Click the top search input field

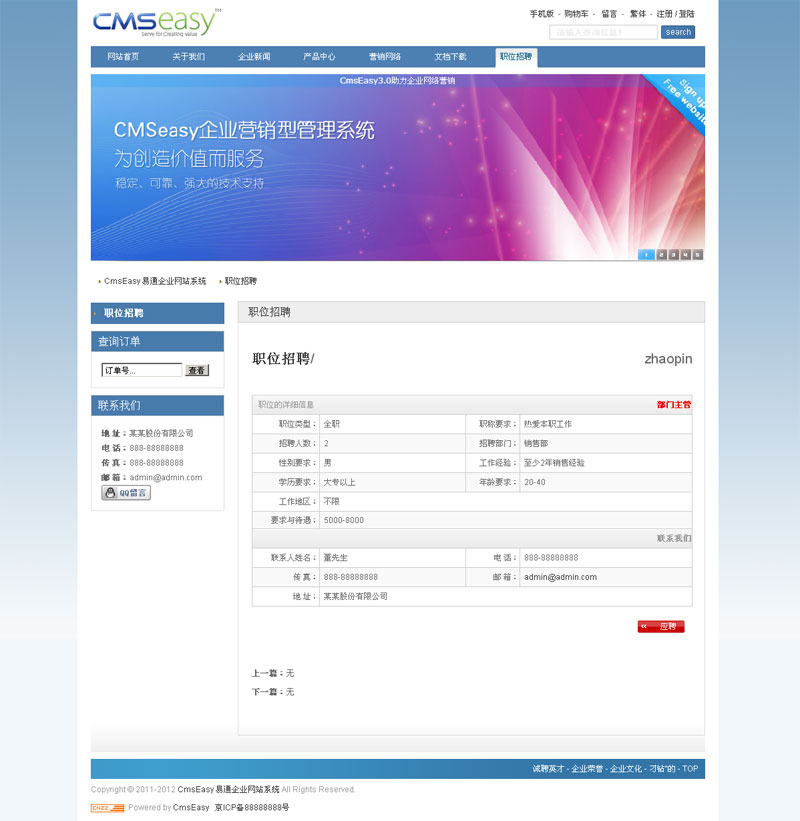[x=603, y=32]
